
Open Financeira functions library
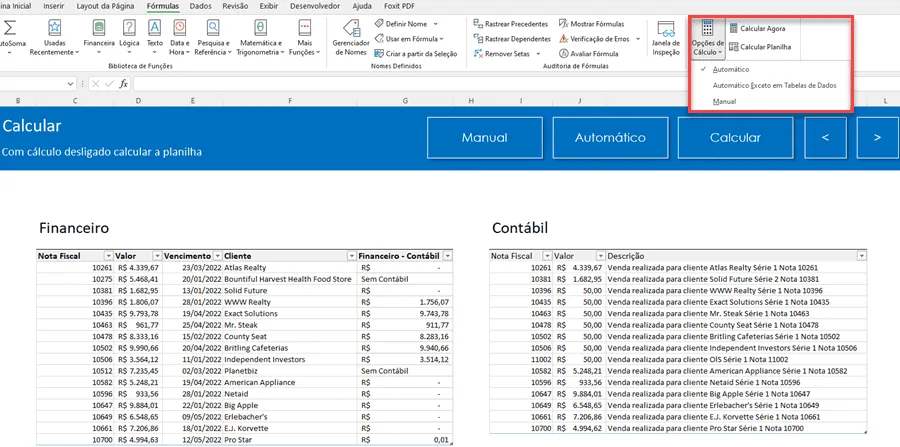(99, 38)
